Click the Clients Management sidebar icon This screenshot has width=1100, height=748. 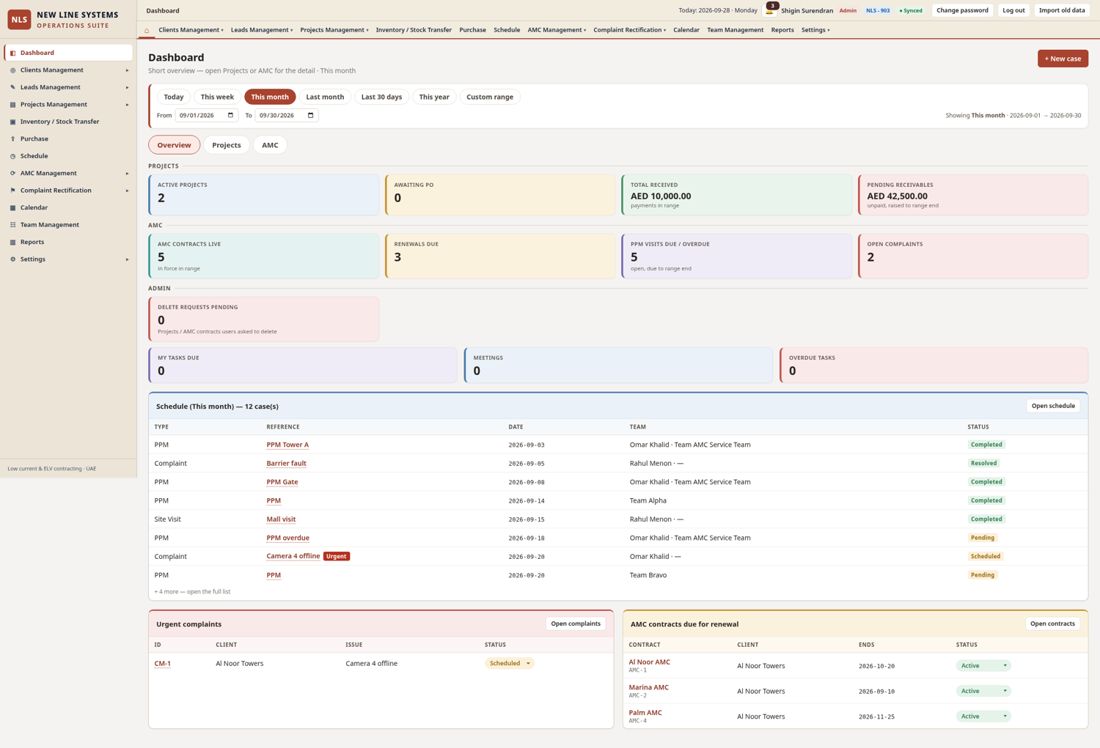pos(13,70)
